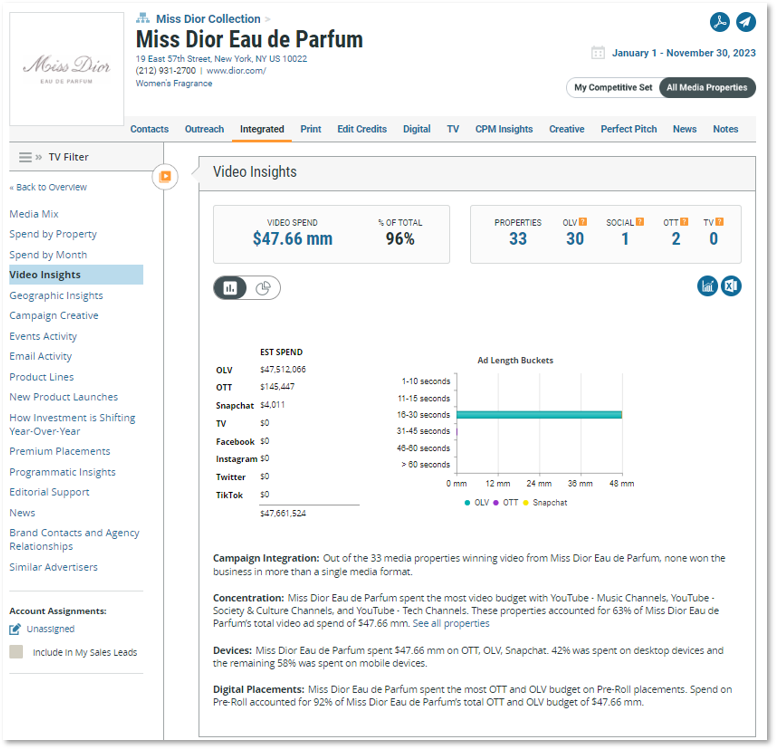Select All Media Properties toggle option
This screenshot has height=749, width=776.
[707, 88]
